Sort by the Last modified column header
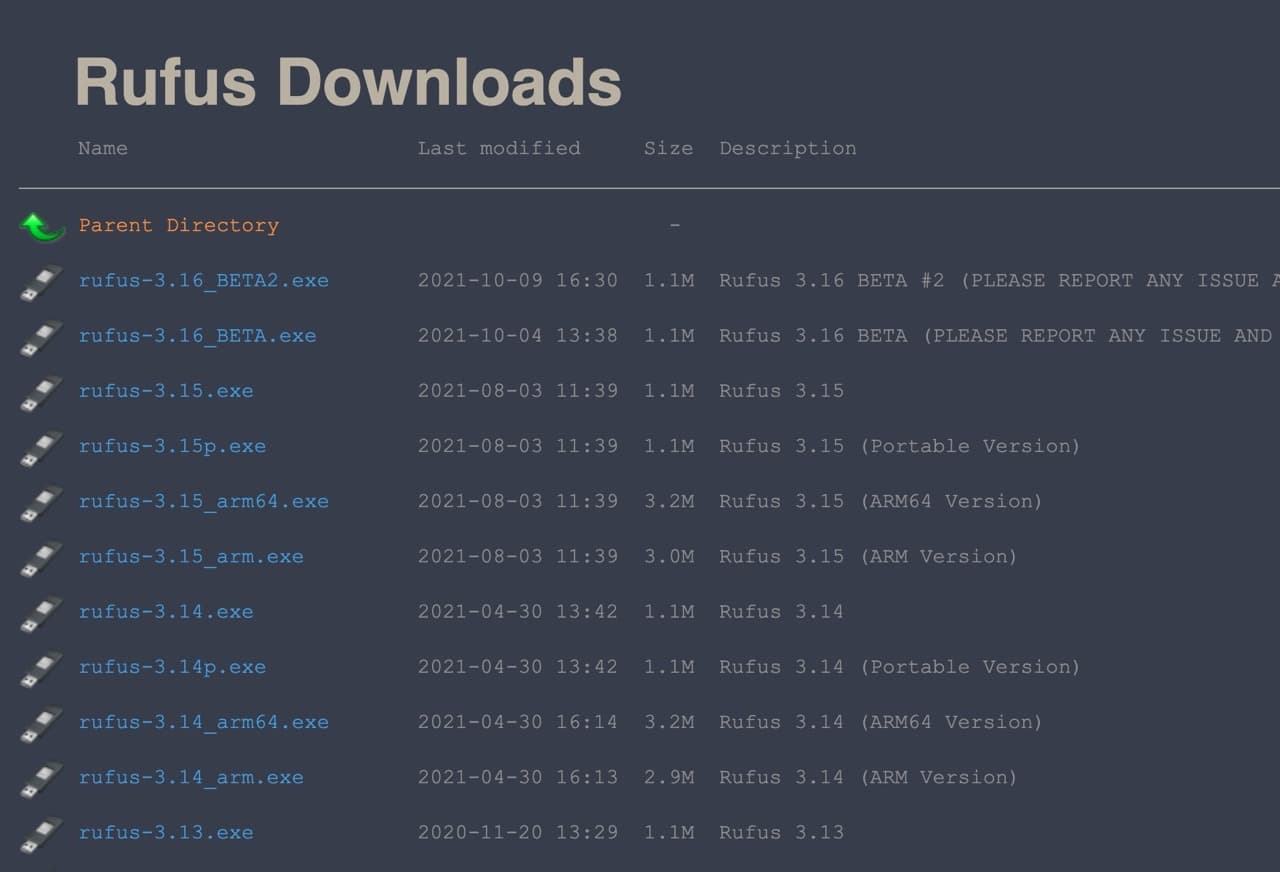The height and width of the screenshot is (872, 1280). pyautogui.click(x=499, y=148)
